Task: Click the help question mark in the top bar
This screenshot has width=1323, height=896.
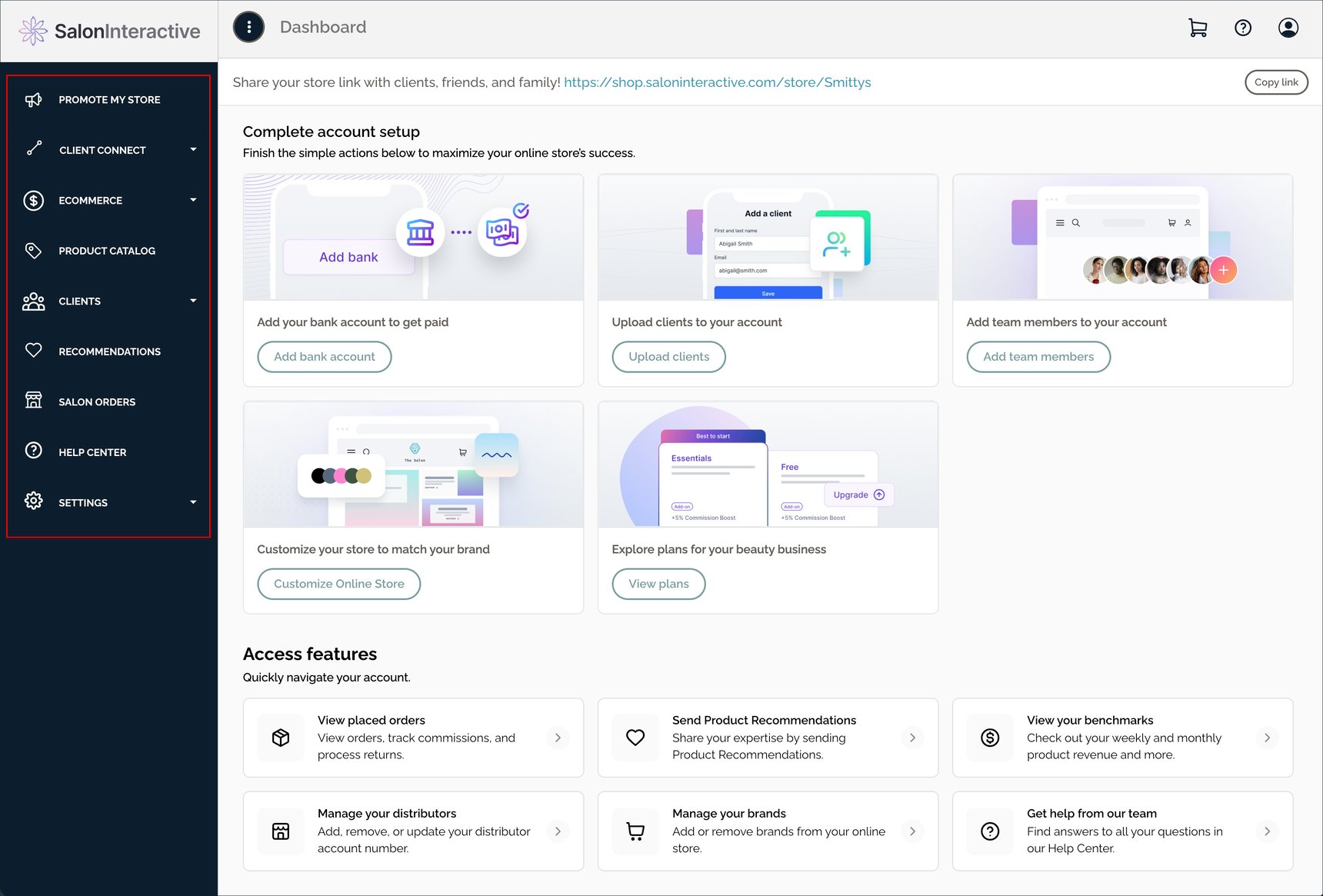Action: pyautogui.click(x=1243, y=28)
